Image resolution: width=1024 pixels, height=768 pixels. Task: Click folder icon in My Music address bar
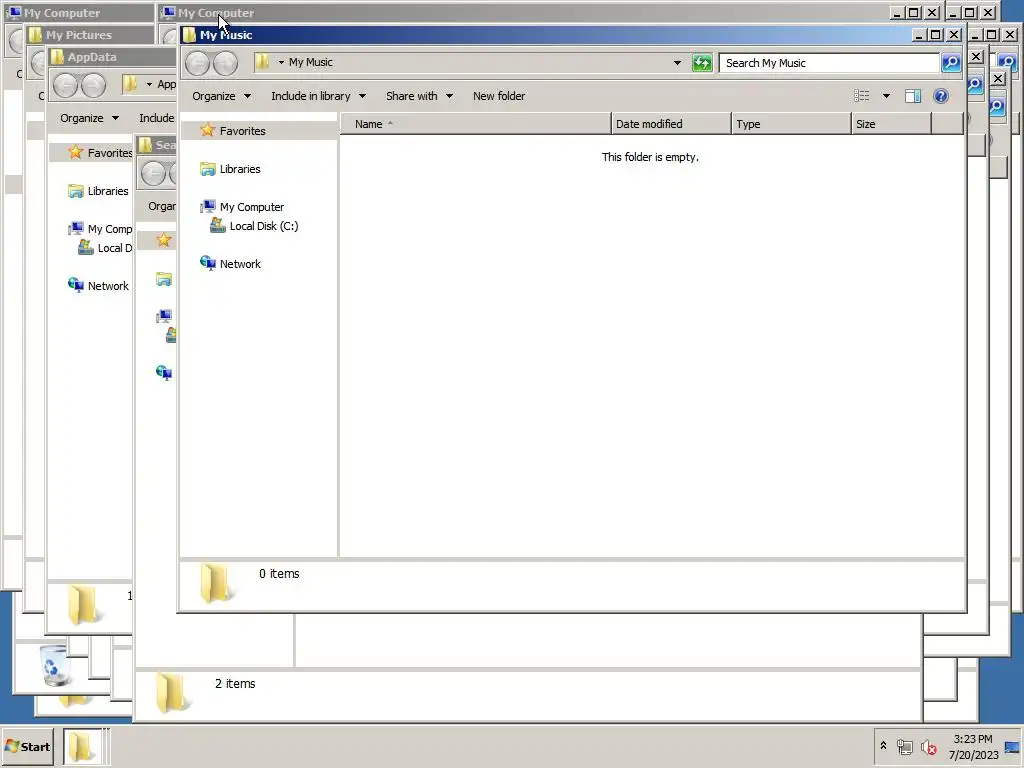[263, 62]
